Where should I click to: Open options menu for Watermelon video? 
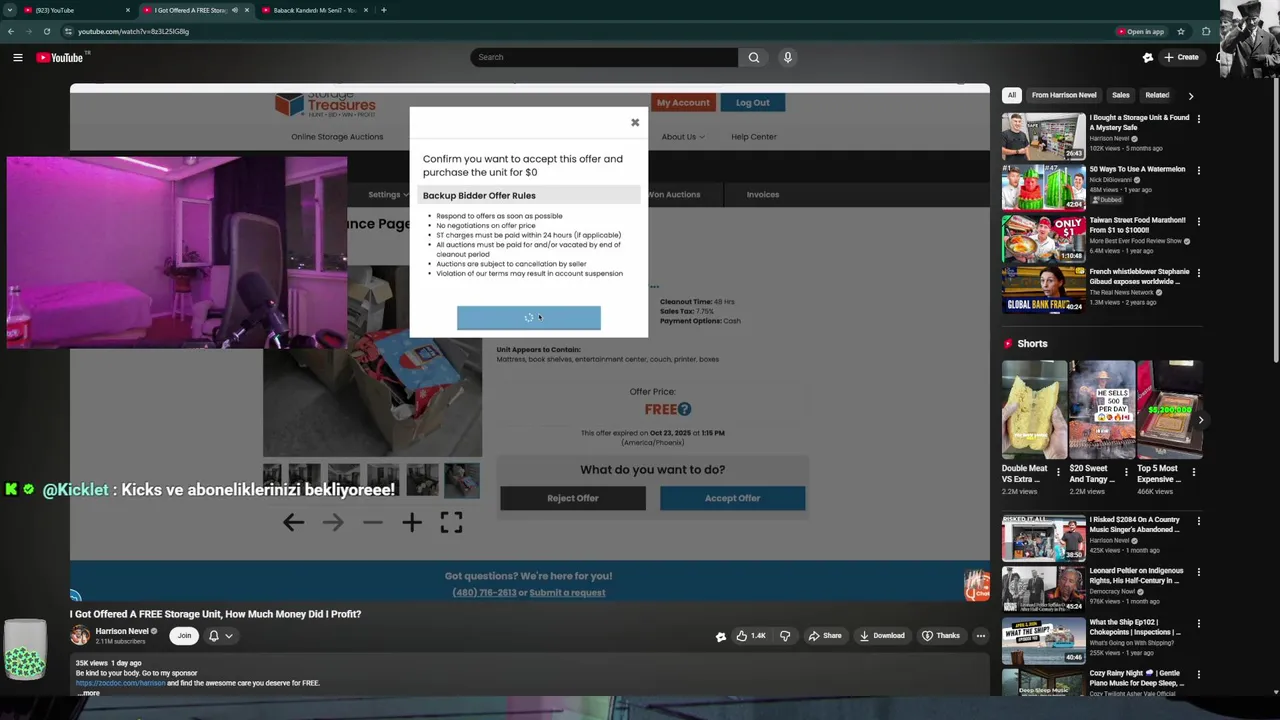[1199, 170]
